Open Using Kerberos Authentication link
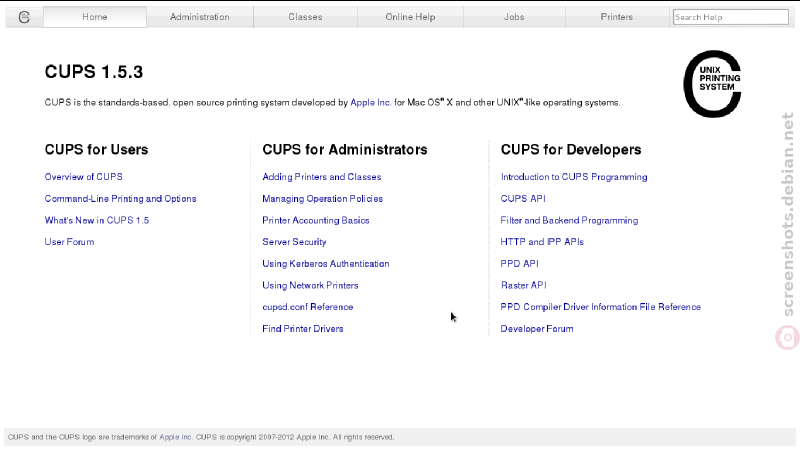 tap(326, 264)
